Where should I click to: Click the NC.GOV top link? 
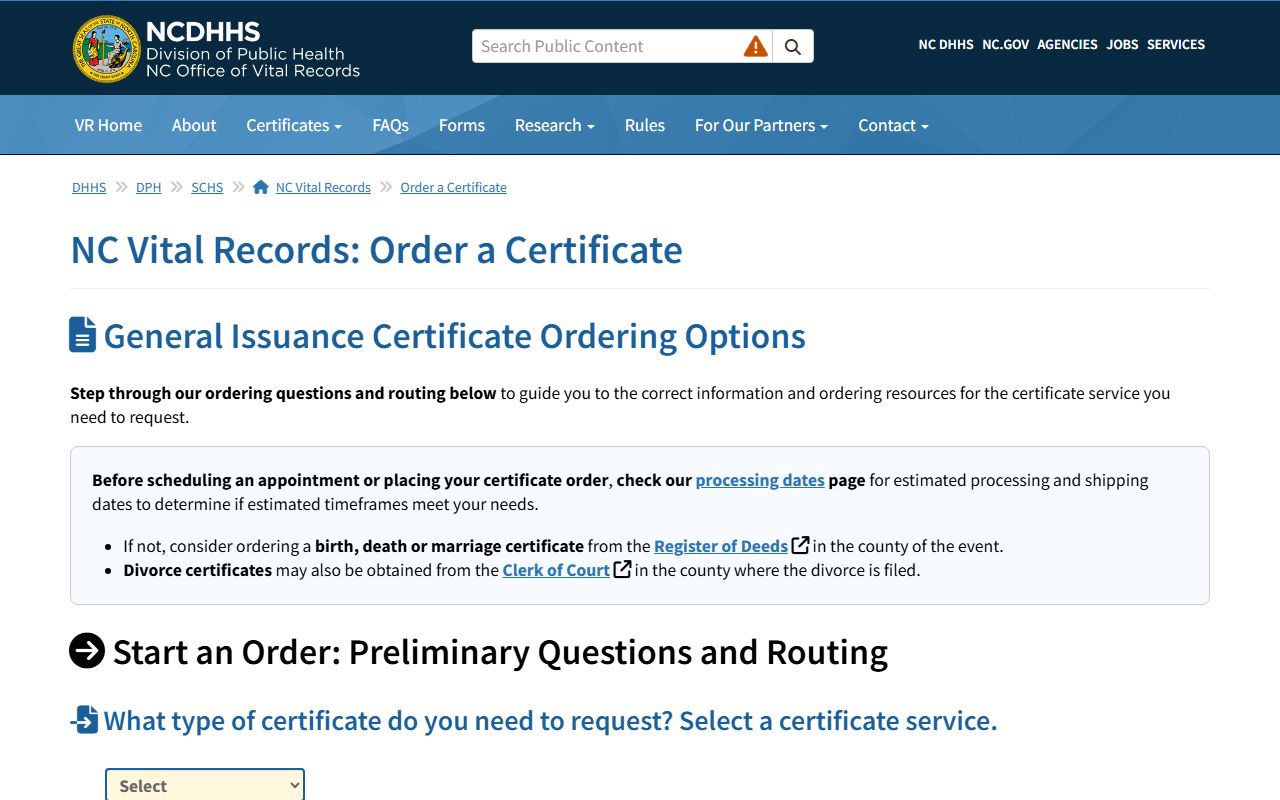point(1005,45)
